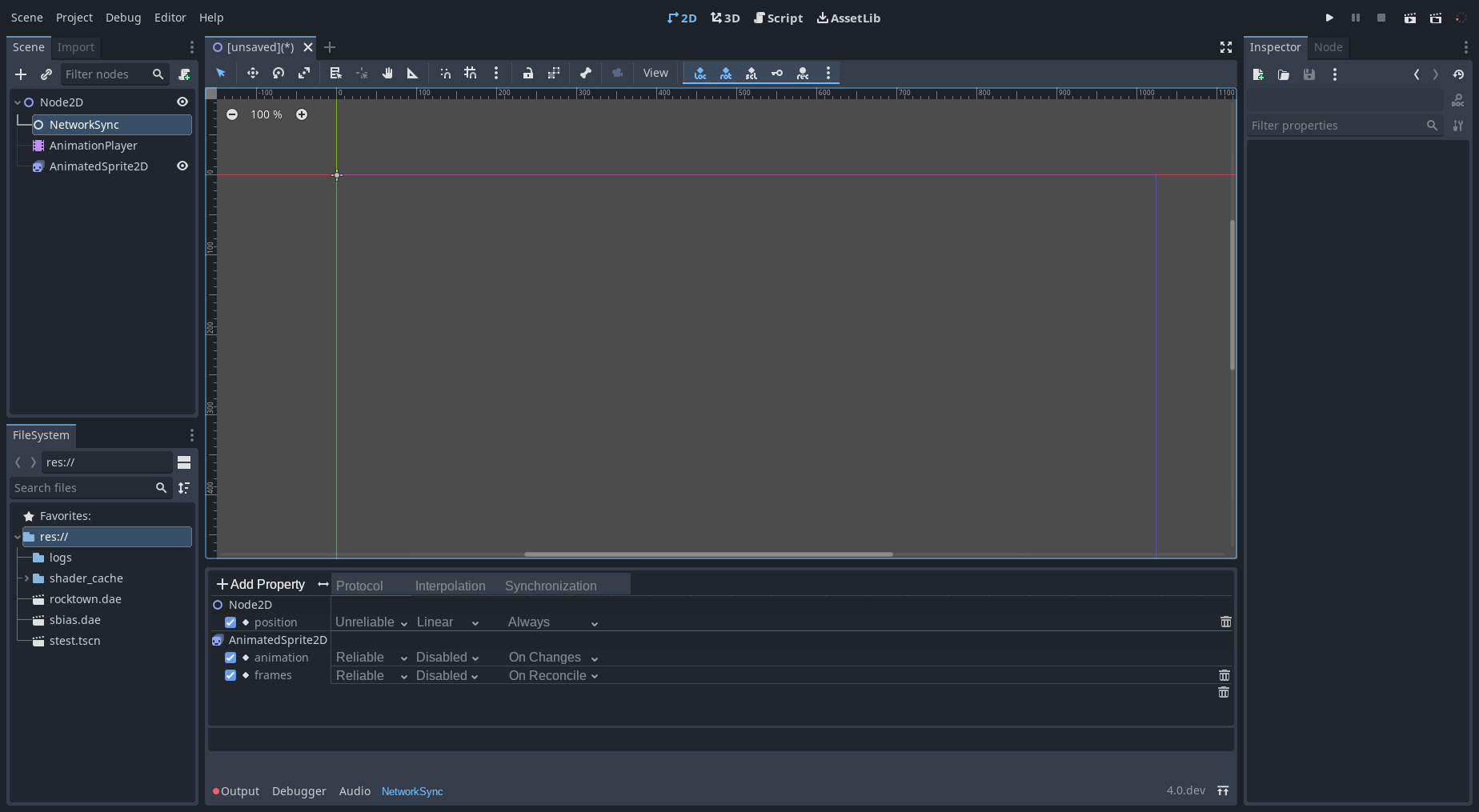Collapse the Node2D tree branch
This screenshot has height=812, width=1479.
pos(16,102)
